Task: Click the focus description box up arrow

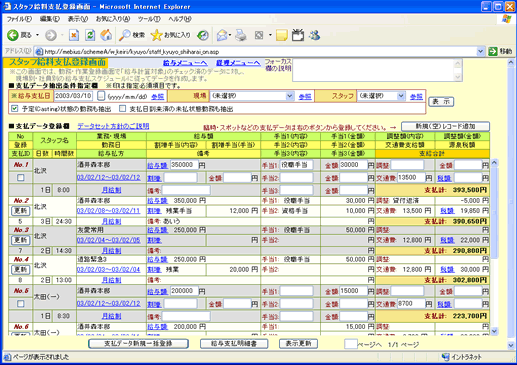Action: (458, 63)
